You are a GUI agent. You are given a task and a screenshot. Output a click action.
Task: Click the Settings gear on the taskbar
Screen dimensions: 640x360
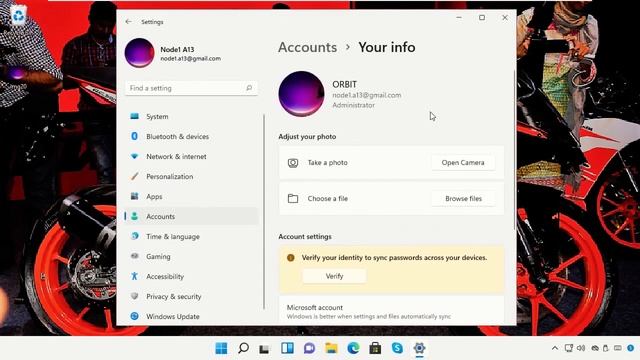[419, 348]
